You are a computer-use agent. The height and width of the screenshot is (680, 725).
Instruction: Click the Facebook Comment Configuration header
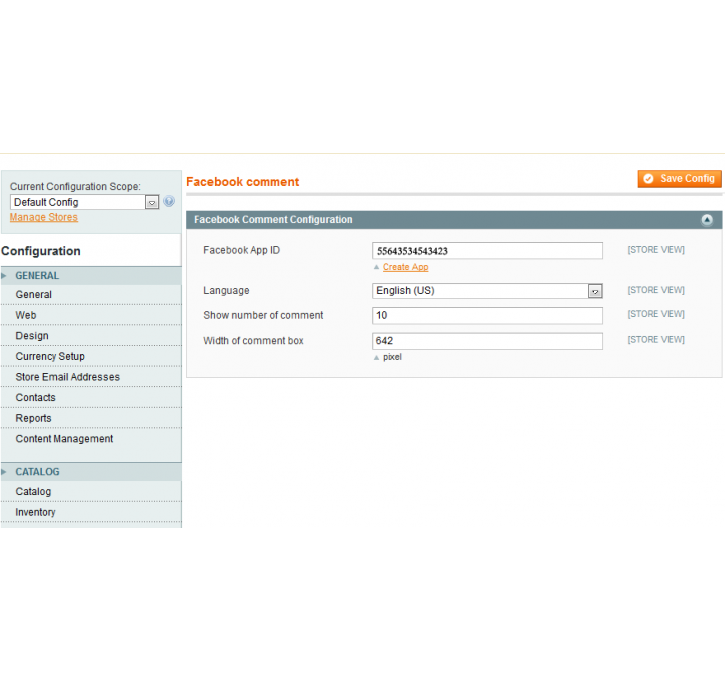454,220
